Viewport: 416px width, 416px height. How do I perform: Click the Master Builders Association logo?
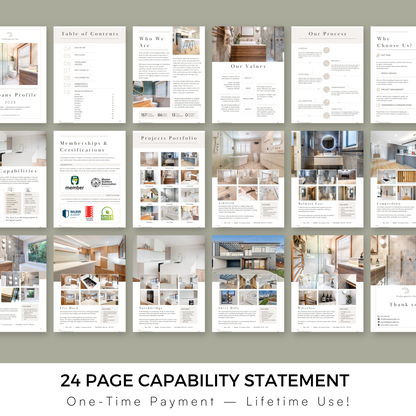[x=104, y=182]
